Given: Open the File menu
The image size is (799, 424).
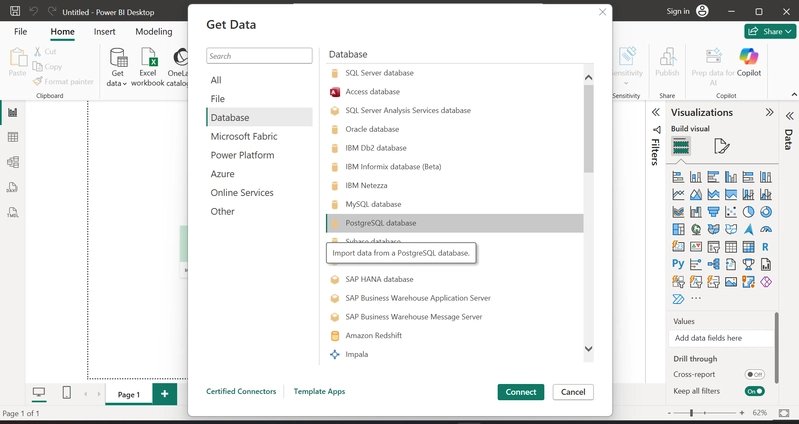Looking at the screenshot, I should 21,32.
